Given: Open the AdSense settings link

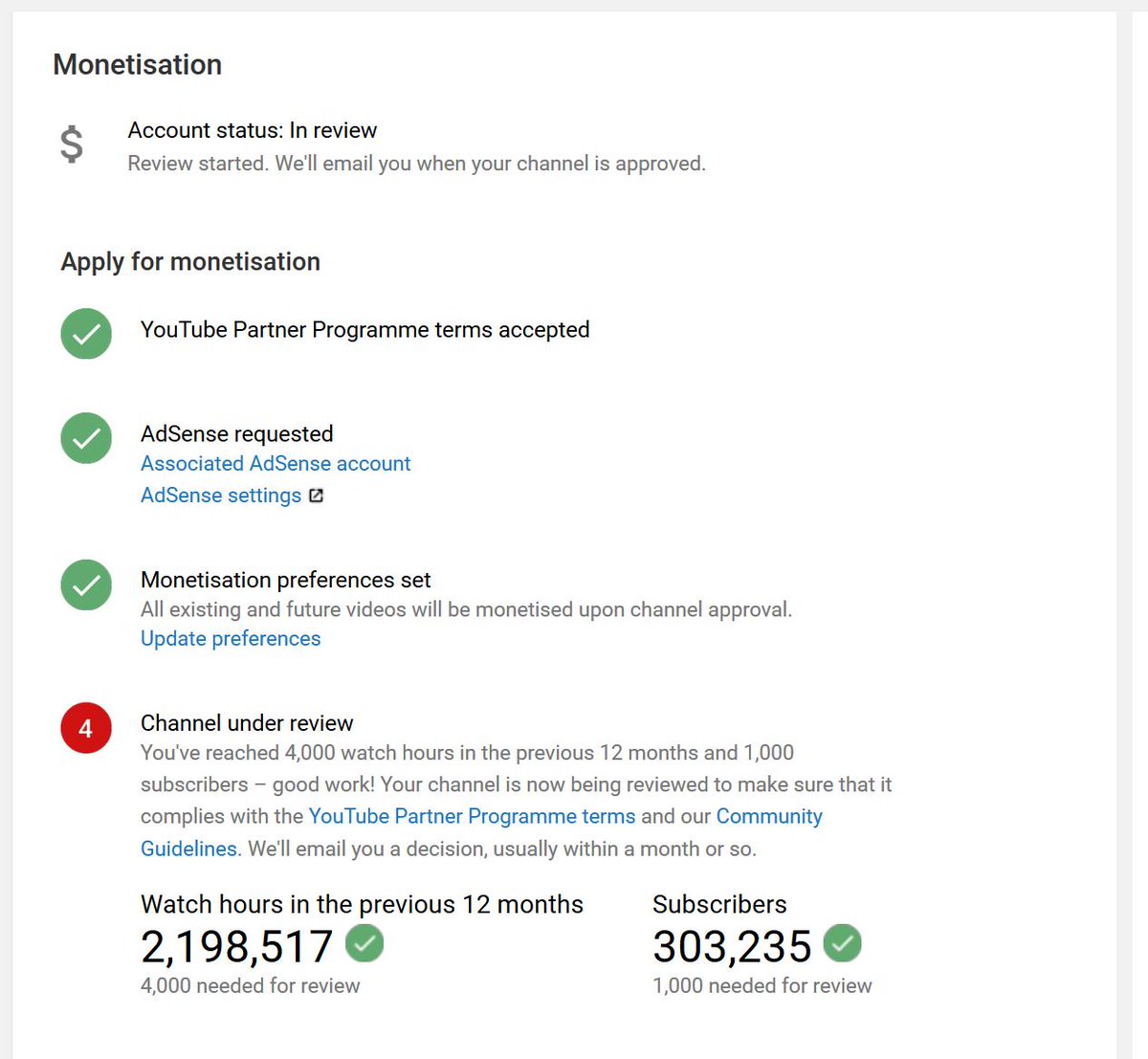Looking at the screenshot, I should 221,496.
